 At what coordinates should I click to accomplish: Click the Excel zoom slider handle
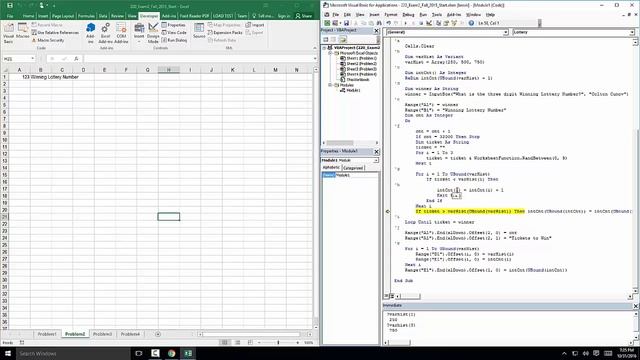(x=278, y=342)
